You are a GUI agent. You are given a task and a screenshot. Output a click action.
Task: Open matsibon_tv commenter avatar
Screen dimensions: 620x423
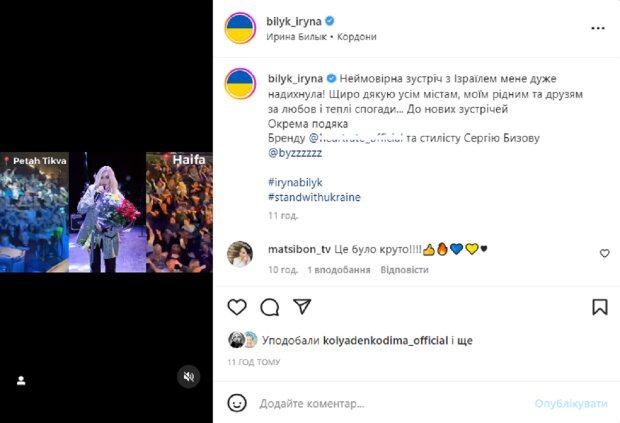click(239, 254)
